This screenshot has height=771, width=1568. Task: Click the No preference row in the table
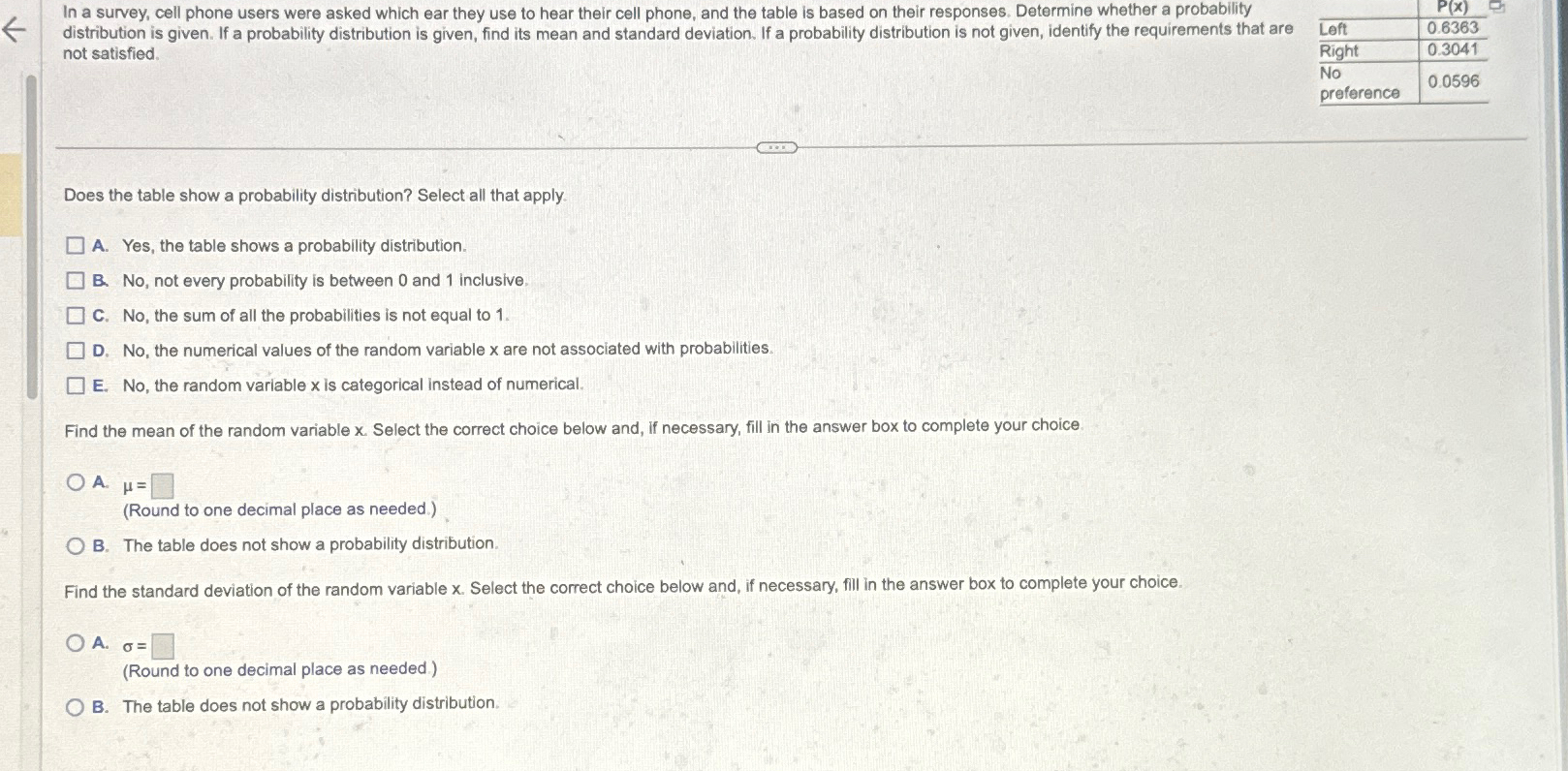1359,84
